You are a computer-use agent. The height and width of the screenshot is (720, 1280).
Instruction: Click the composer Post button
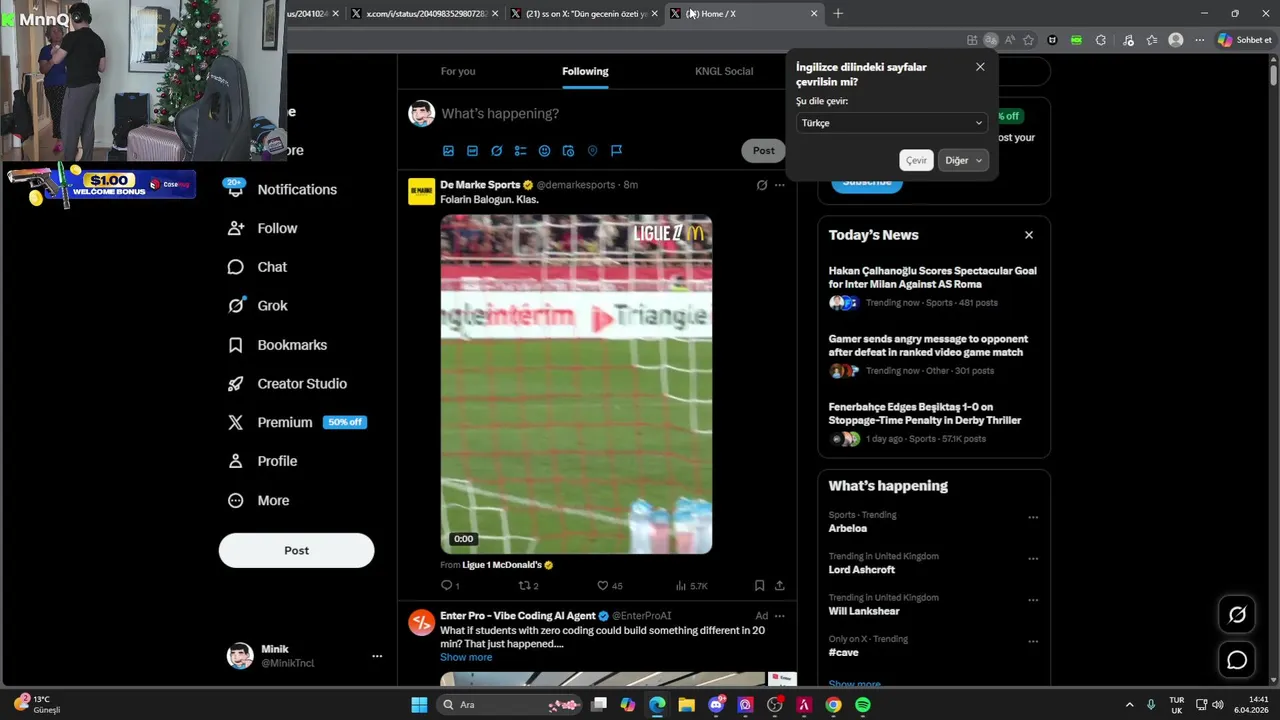tap(764, 151)
